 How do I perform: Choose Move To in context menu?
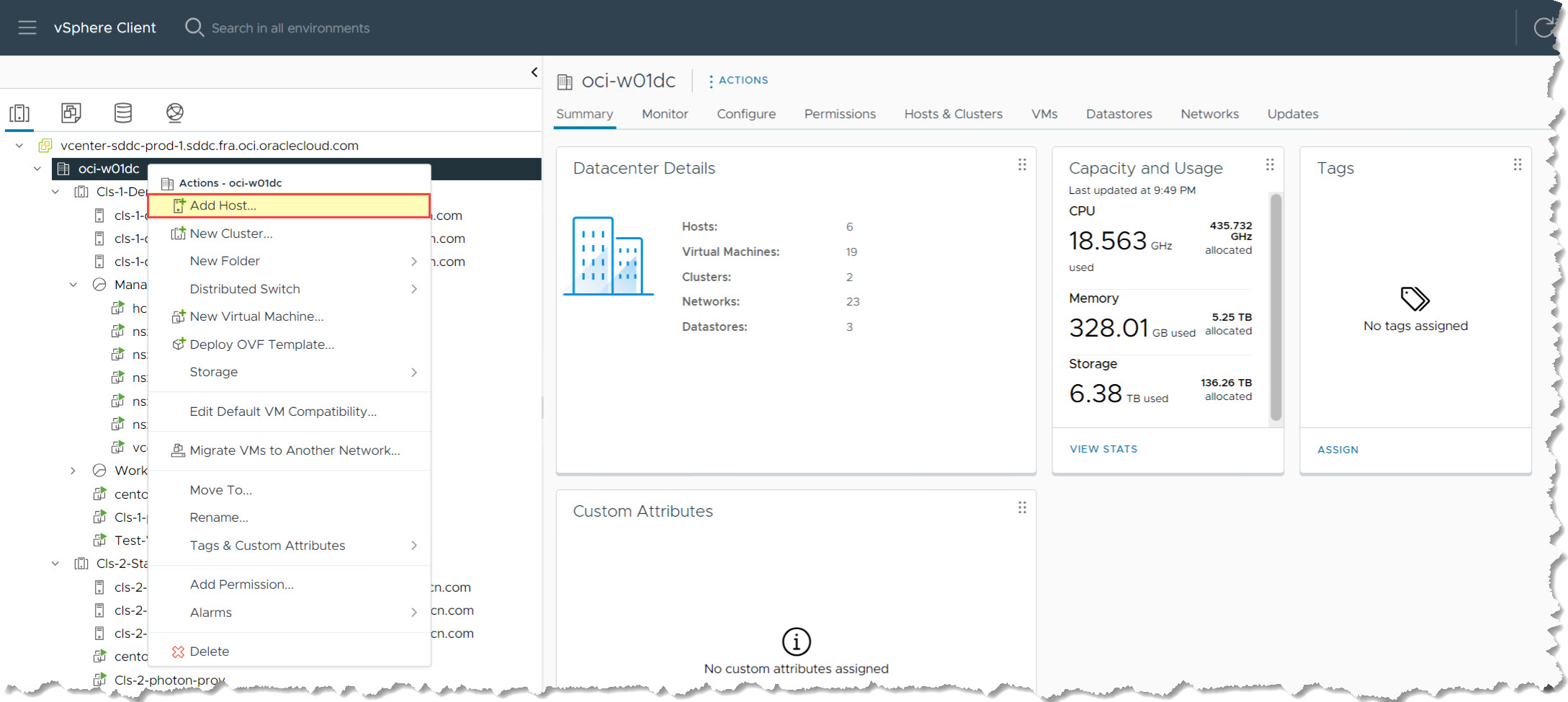coord(289,490)
